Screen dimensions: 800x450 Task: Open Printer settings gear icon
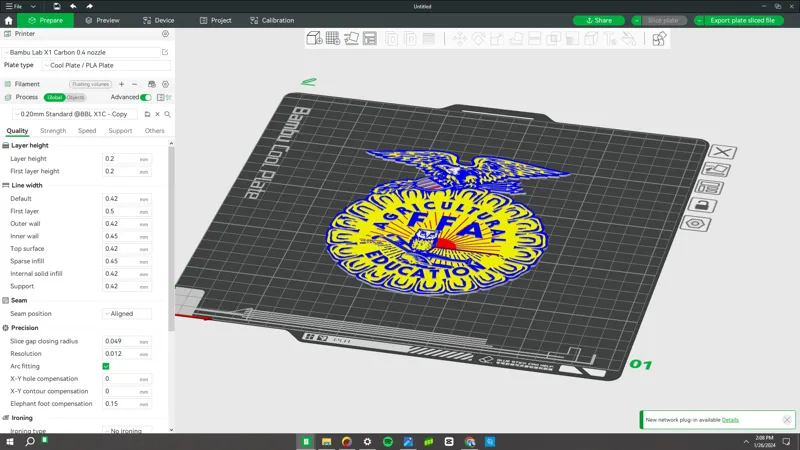(165, 34)
